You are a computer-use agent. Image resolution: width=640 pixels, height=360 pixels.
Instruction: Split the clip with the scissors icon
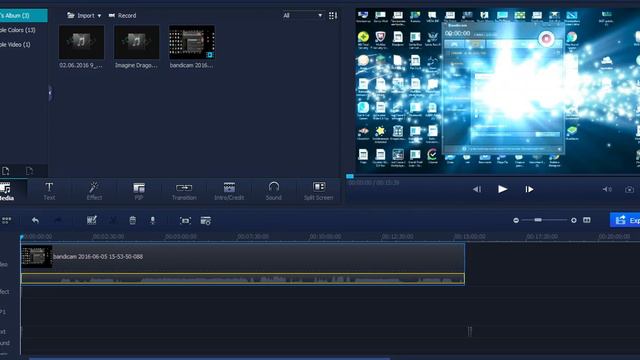[113, 220]
